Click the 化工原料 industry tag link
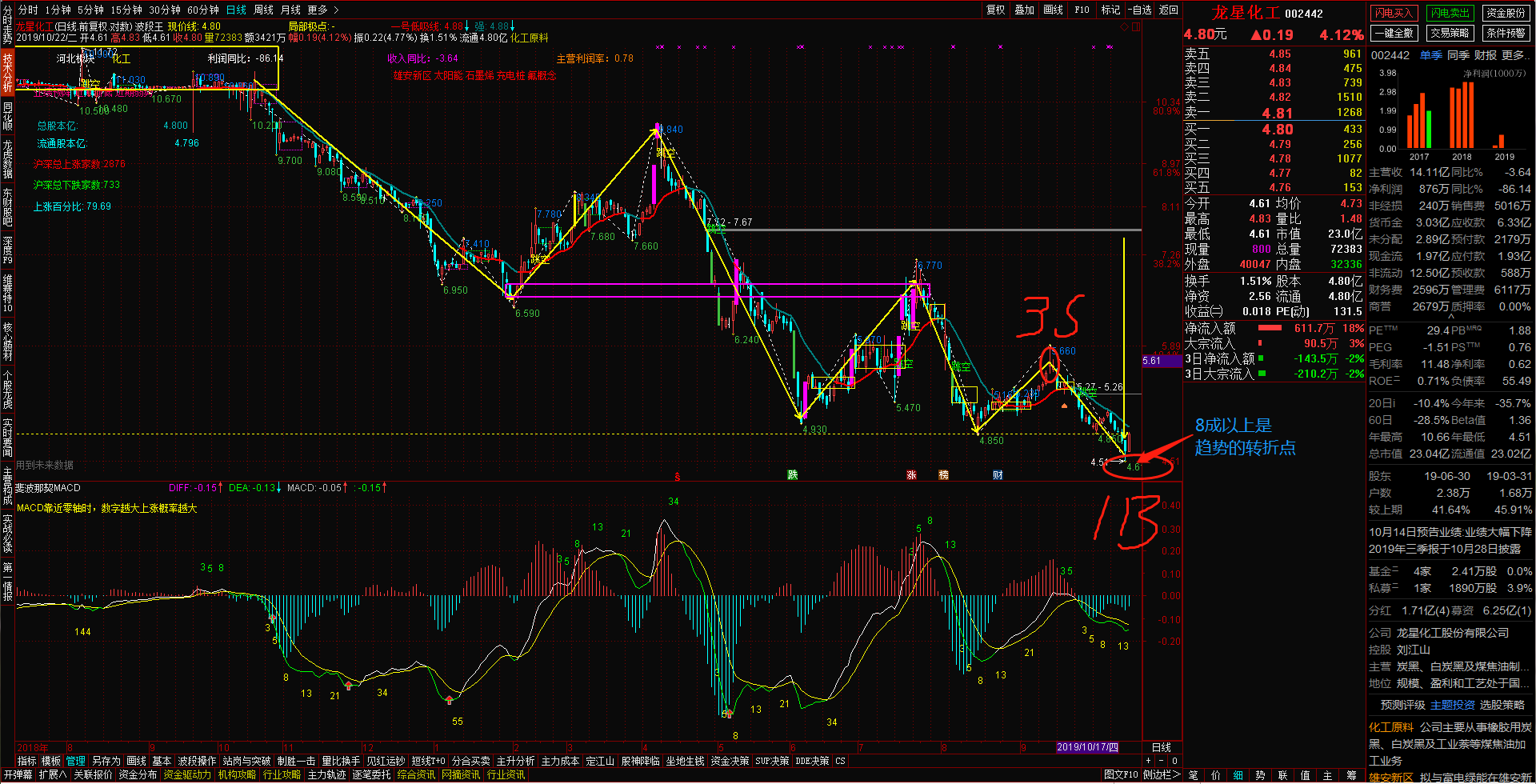This screenshot has width=1536, height=784. 1391,727
